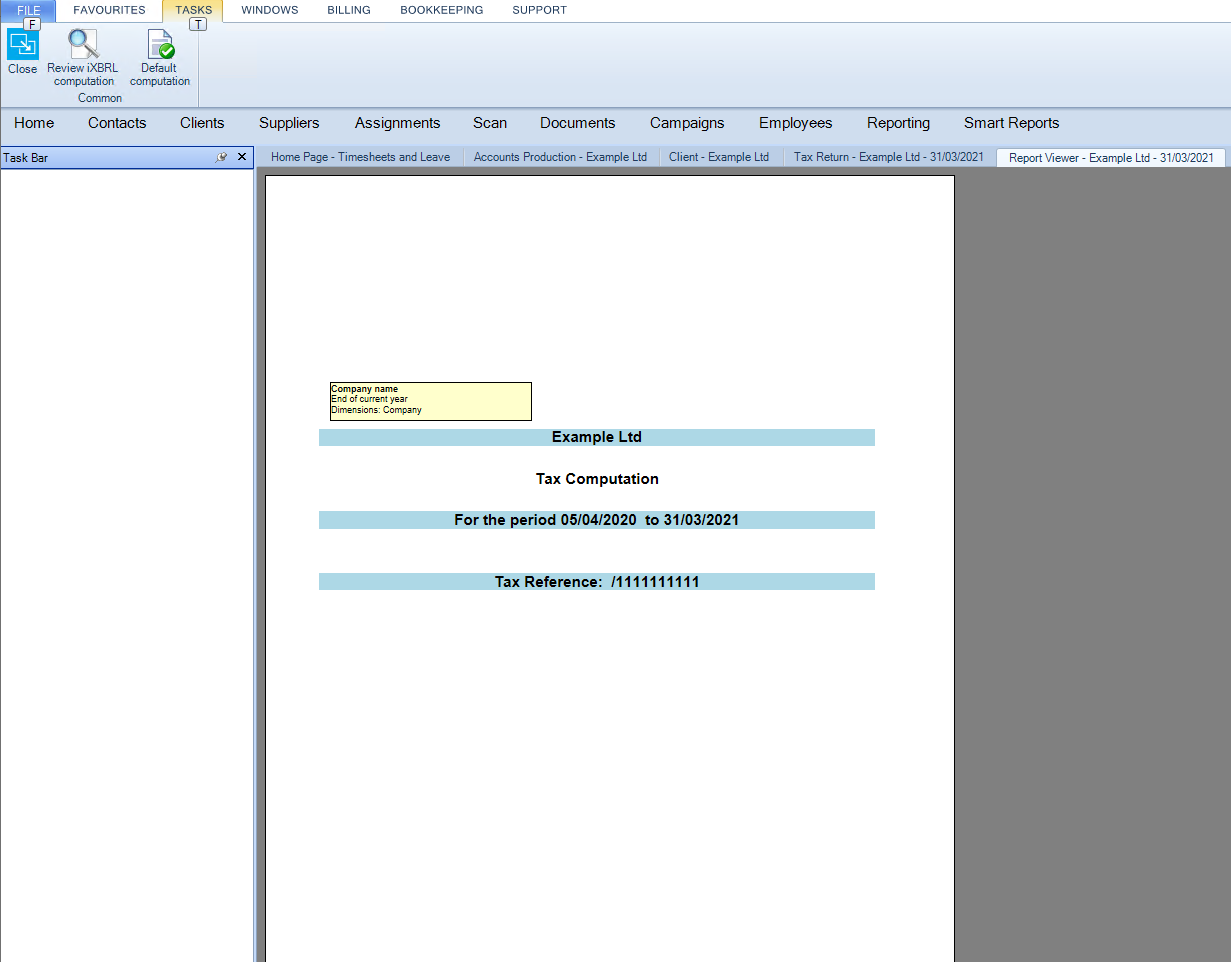
Task: Open Campaigns in navigation bar
Action: pyautogui.click(x=687, y=123)
